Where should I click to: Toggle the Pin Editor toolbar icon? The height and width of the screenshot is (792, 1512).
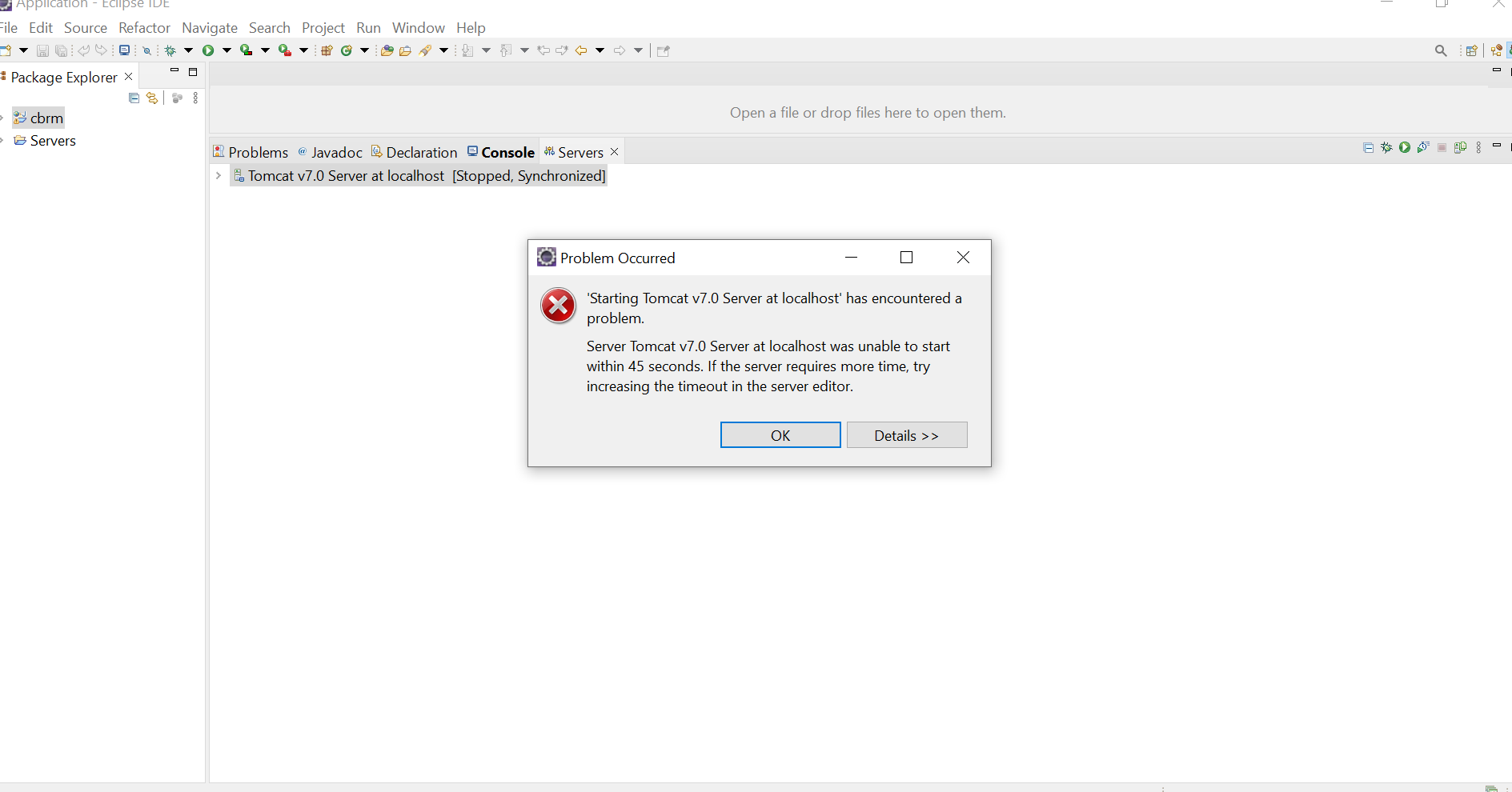click(x=663, y=50)
